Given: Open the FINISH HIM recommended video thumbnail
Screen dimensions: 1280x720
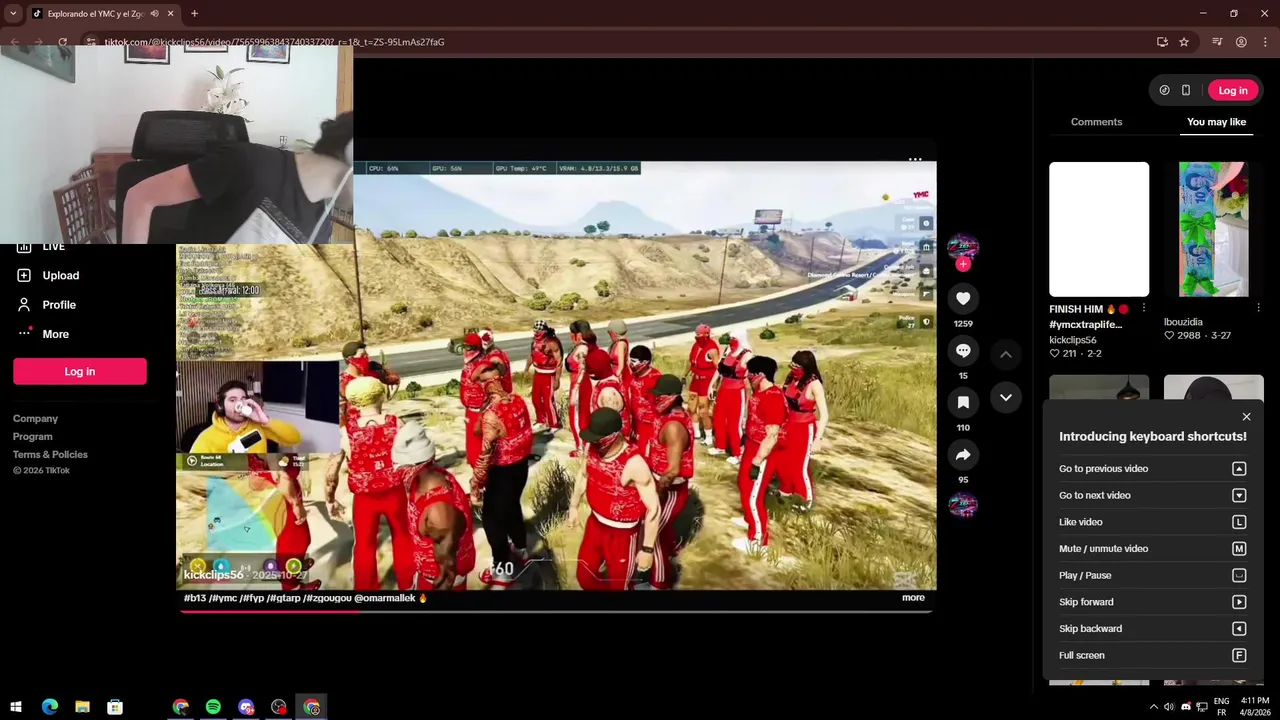Looking at the screenshot, I should tap(1099, 229).
